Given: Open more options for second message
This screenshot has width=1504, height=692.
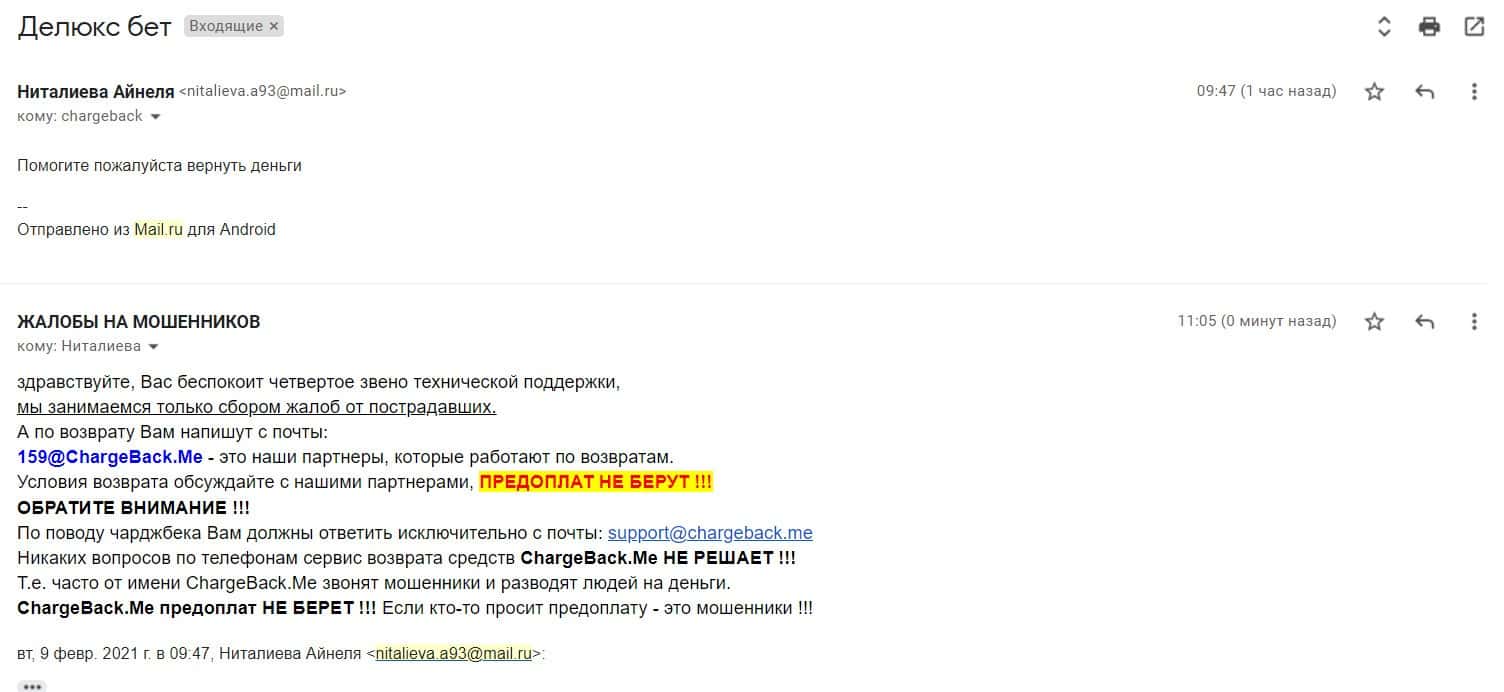Looking at the screenshot, I should [1474, 322].
